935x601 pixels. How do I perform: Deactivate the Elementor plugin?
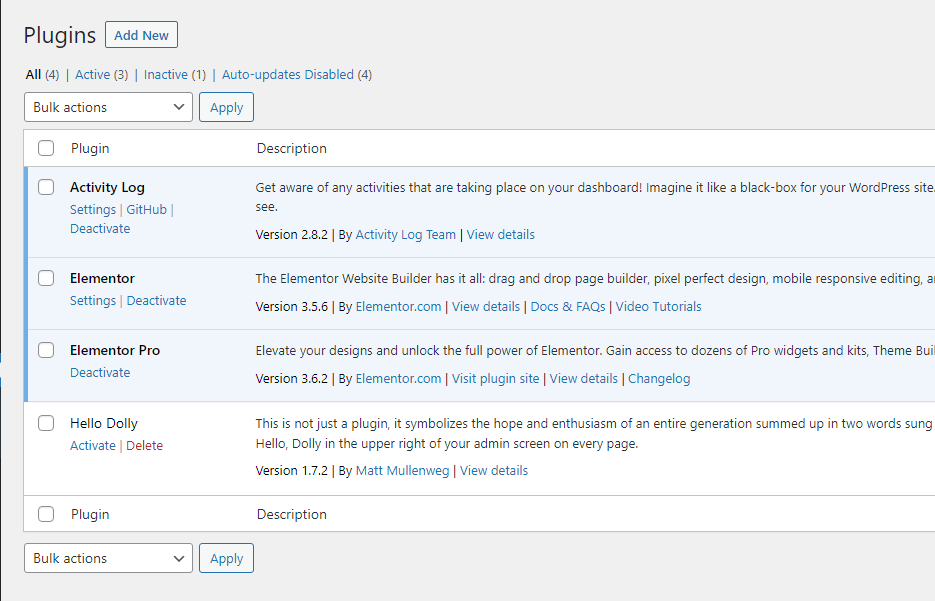click(156, 301)
